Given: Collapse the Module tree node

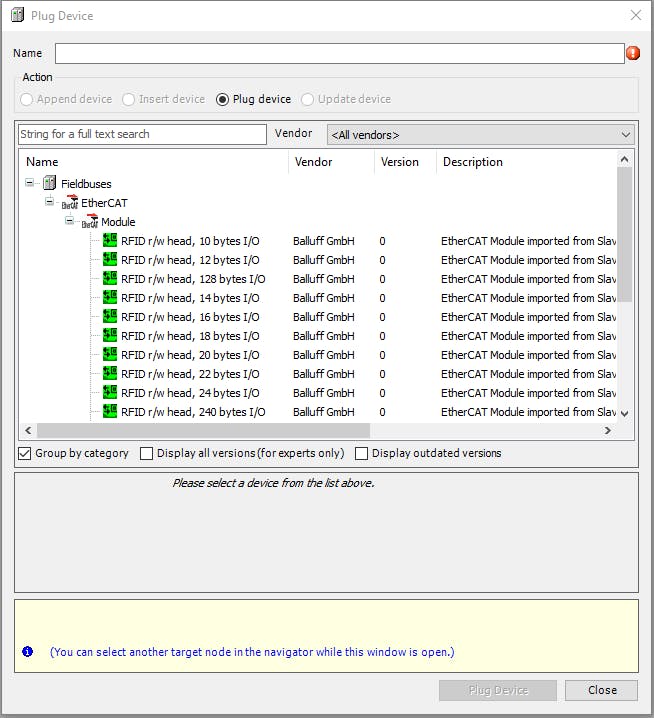Looking at the screenshot, I should pyautogui.click(x=70, y=221).
